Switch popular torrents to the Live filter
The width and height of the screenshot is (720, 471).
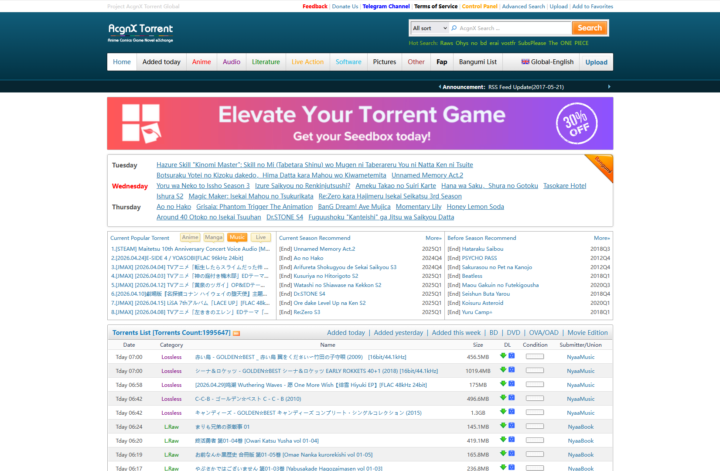[261, 237]
